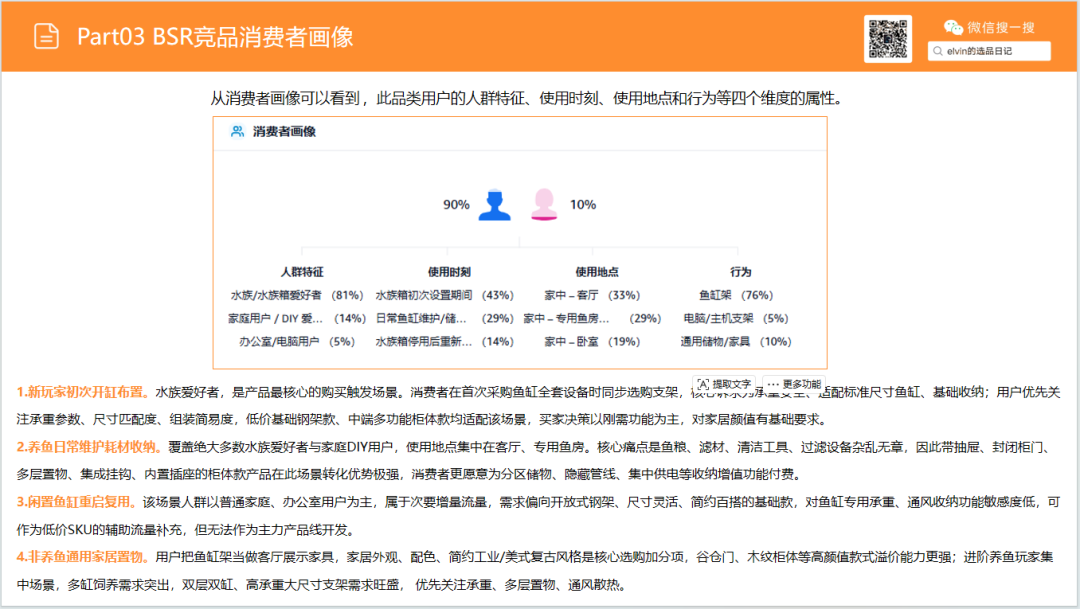Viewport: 1080px width, 609px height.
Task: Click the 提取文字 button
Action: click(724, 384)
